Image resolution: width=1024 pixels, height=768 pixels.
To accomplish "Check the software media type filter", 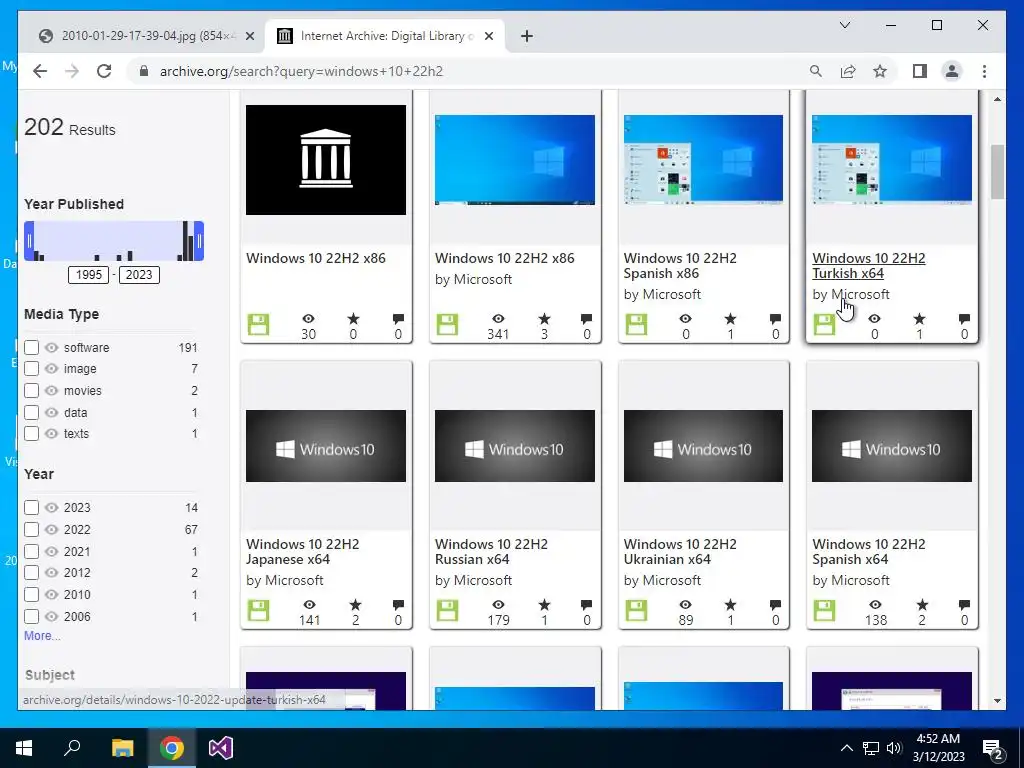I will tap(31, 347).
